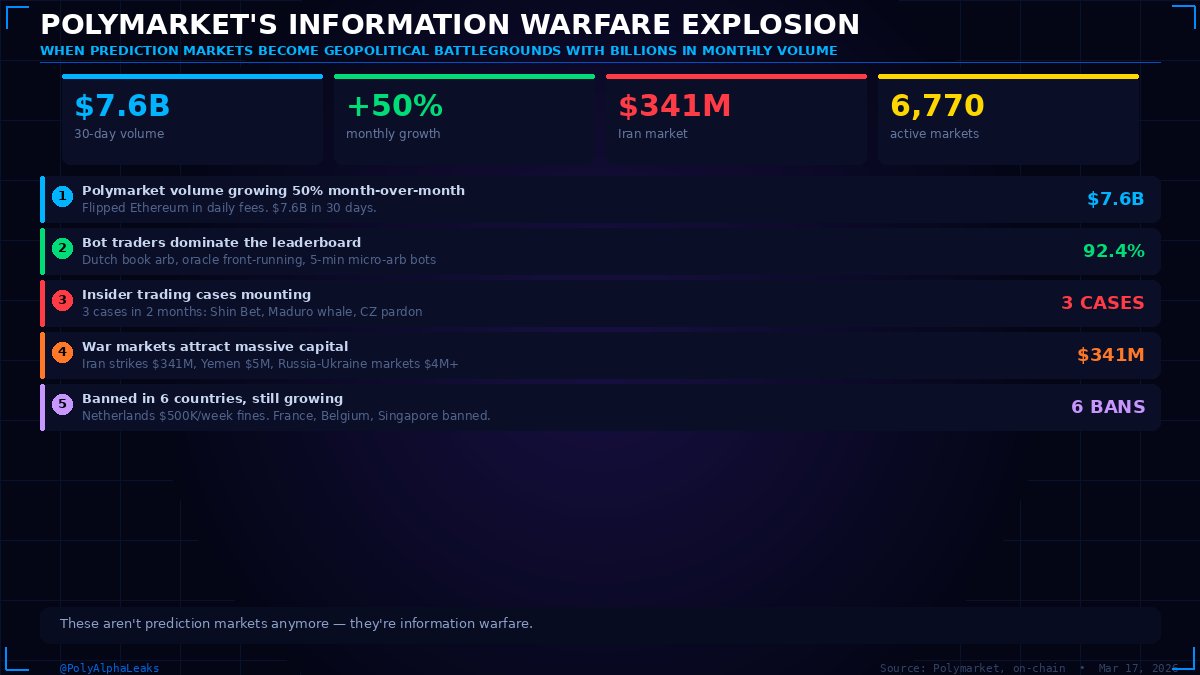Expand the Banned in 6 countries row

600,406
